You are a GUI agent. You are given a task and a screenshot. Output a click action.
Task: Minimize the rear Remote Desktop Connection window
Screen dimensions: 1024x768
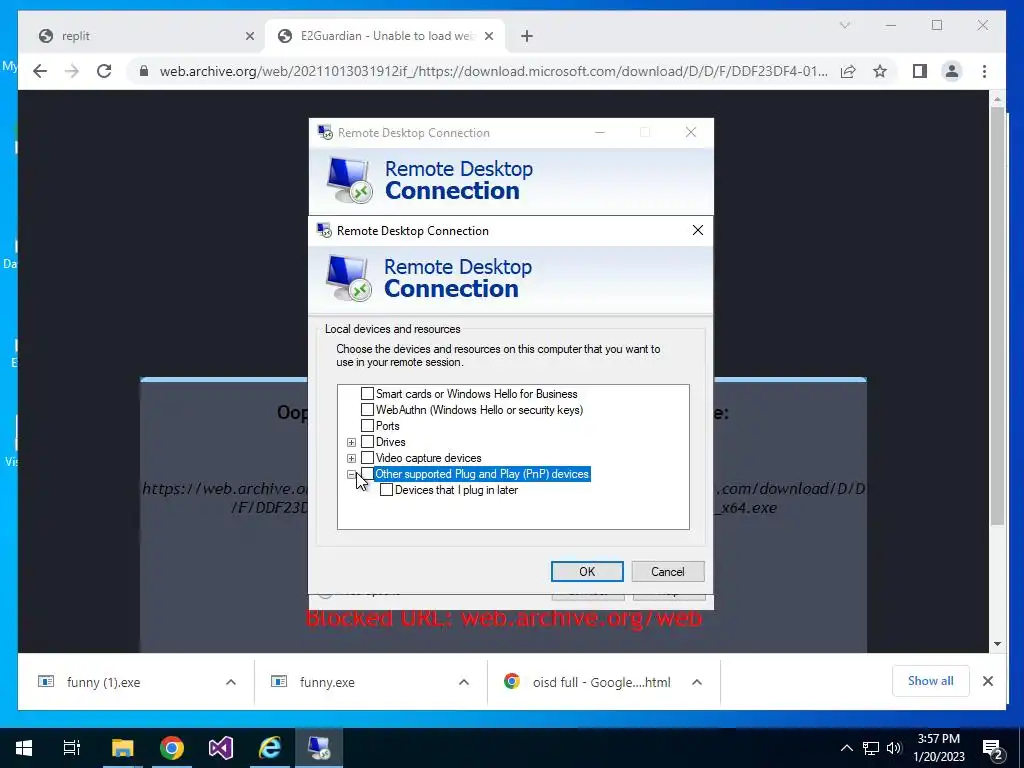[x=600, y=132]
